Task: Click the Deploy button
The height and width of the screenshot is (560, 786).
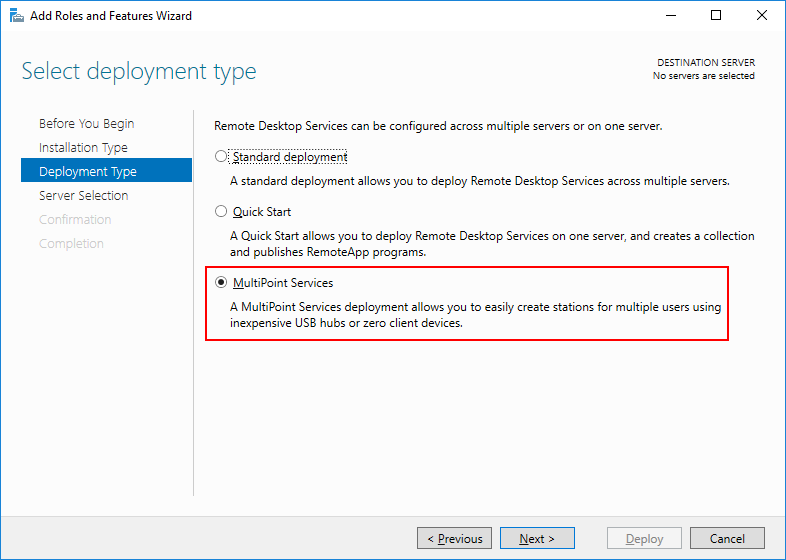Action: tap(645, 539)
